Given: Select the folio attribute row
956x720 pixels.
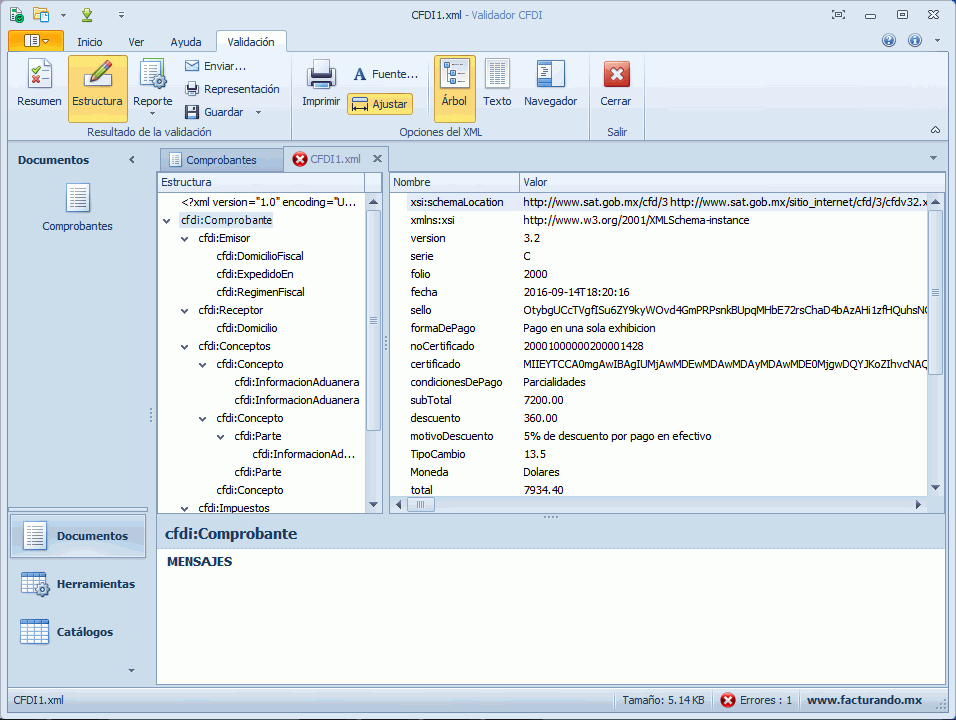Looking at the screenshot, I should (658, 274).
